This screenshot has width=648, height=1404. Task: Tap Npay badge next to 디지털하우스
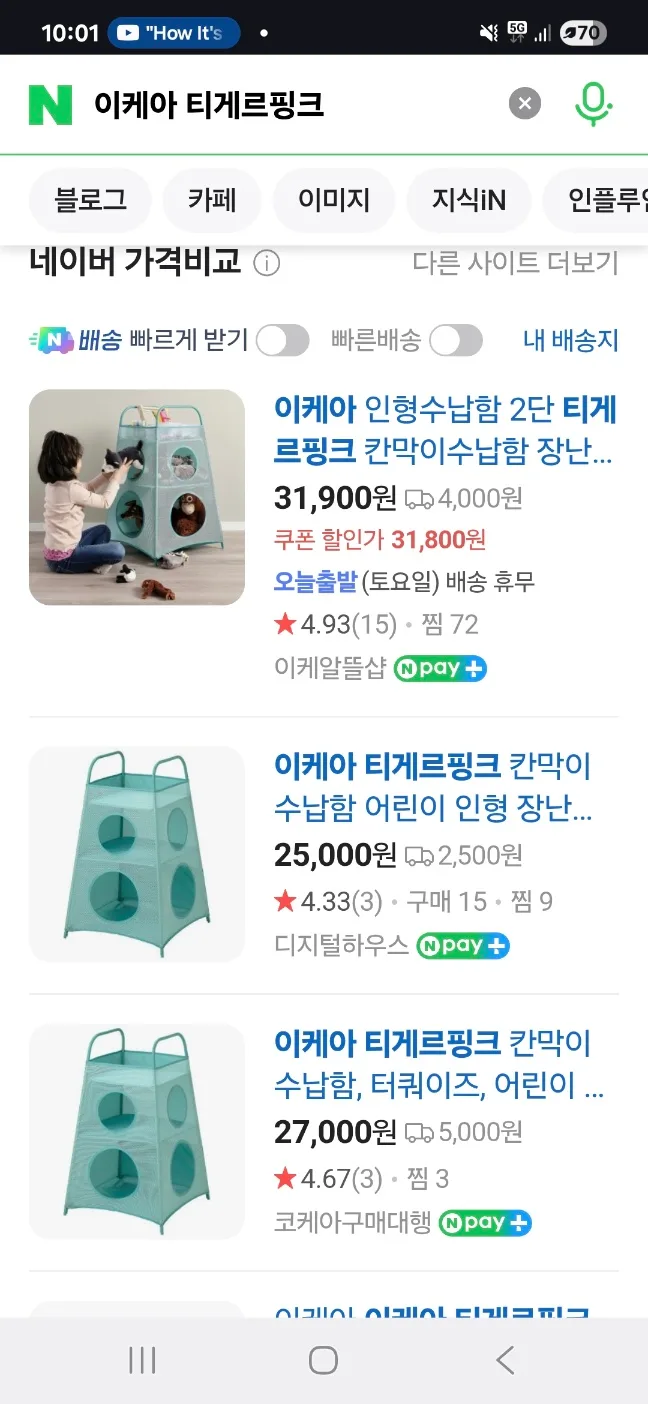tap(463, 946)
